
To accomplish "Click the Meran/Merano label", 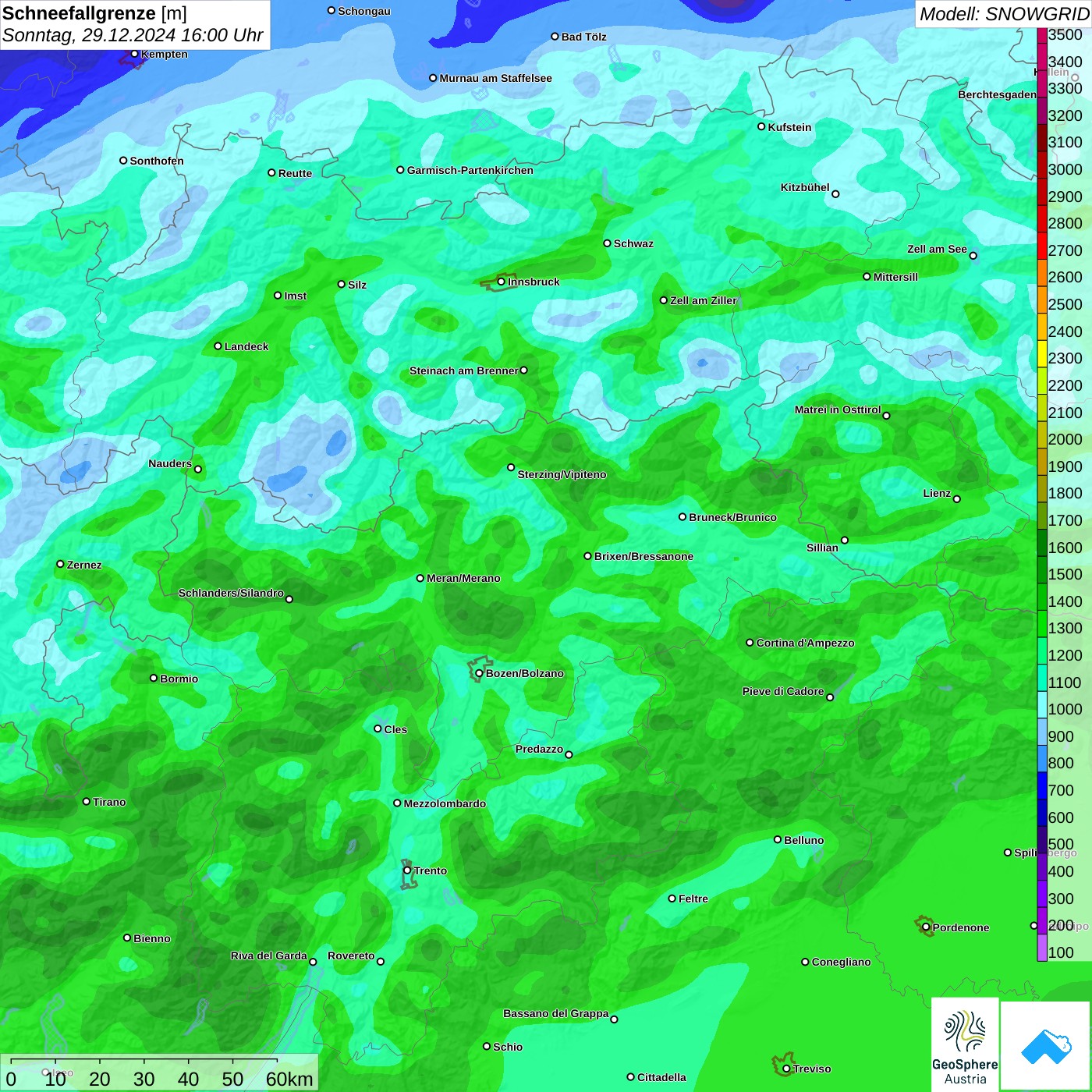I will click(463, 578).
